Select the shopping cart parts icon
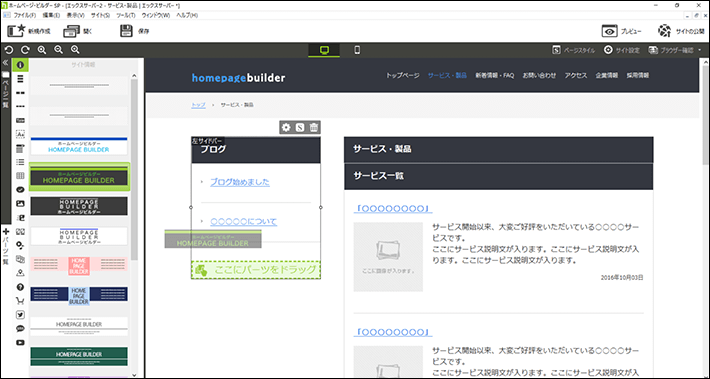This screenshot has width=710, height=379. 20,301
